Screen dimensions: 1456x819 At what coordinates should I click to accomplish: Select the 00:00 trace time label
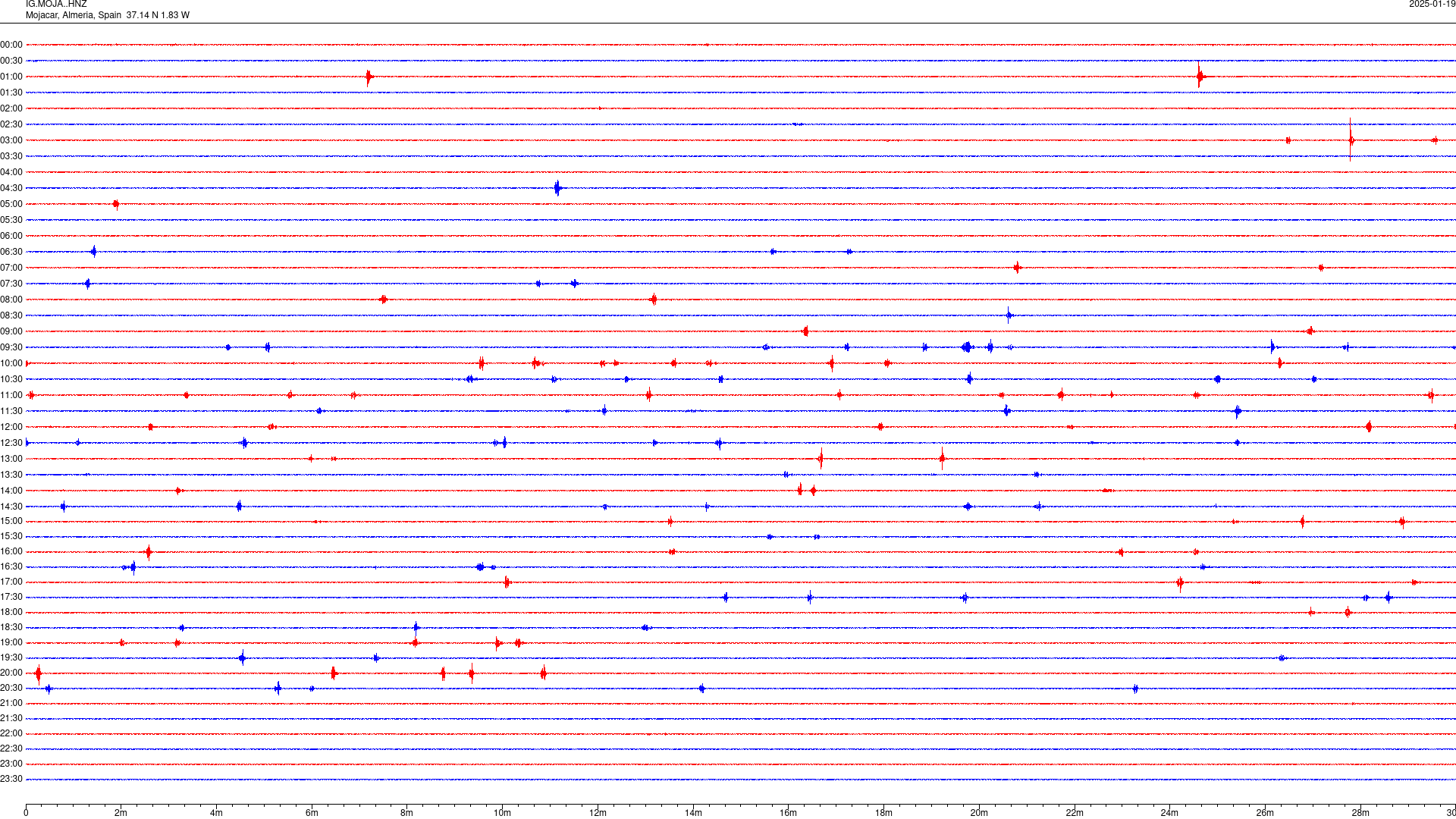[x=11, y=45]
